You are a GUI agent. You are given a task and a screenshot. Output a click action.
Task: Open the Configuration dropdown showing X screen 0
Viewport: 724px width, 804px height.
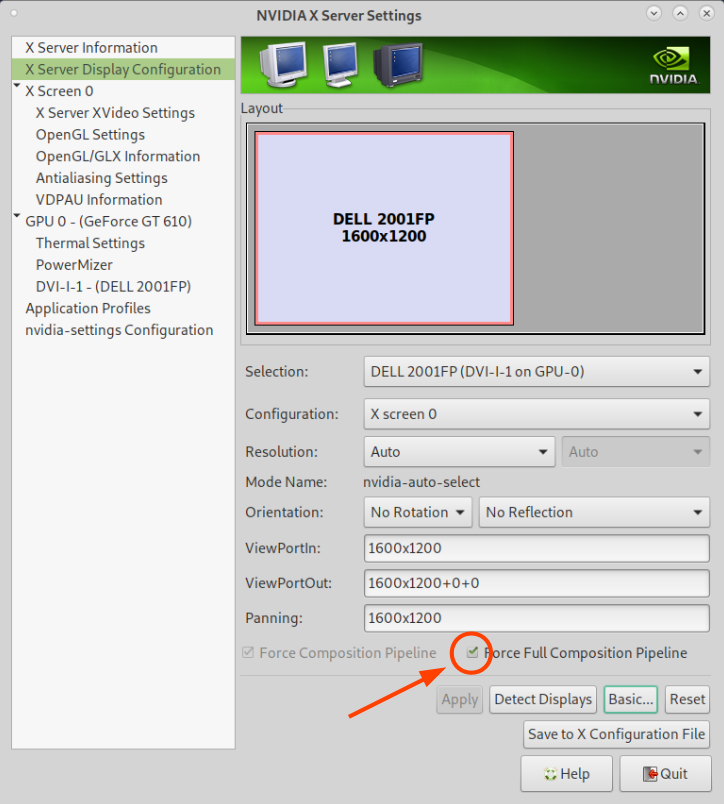point(536,414)
